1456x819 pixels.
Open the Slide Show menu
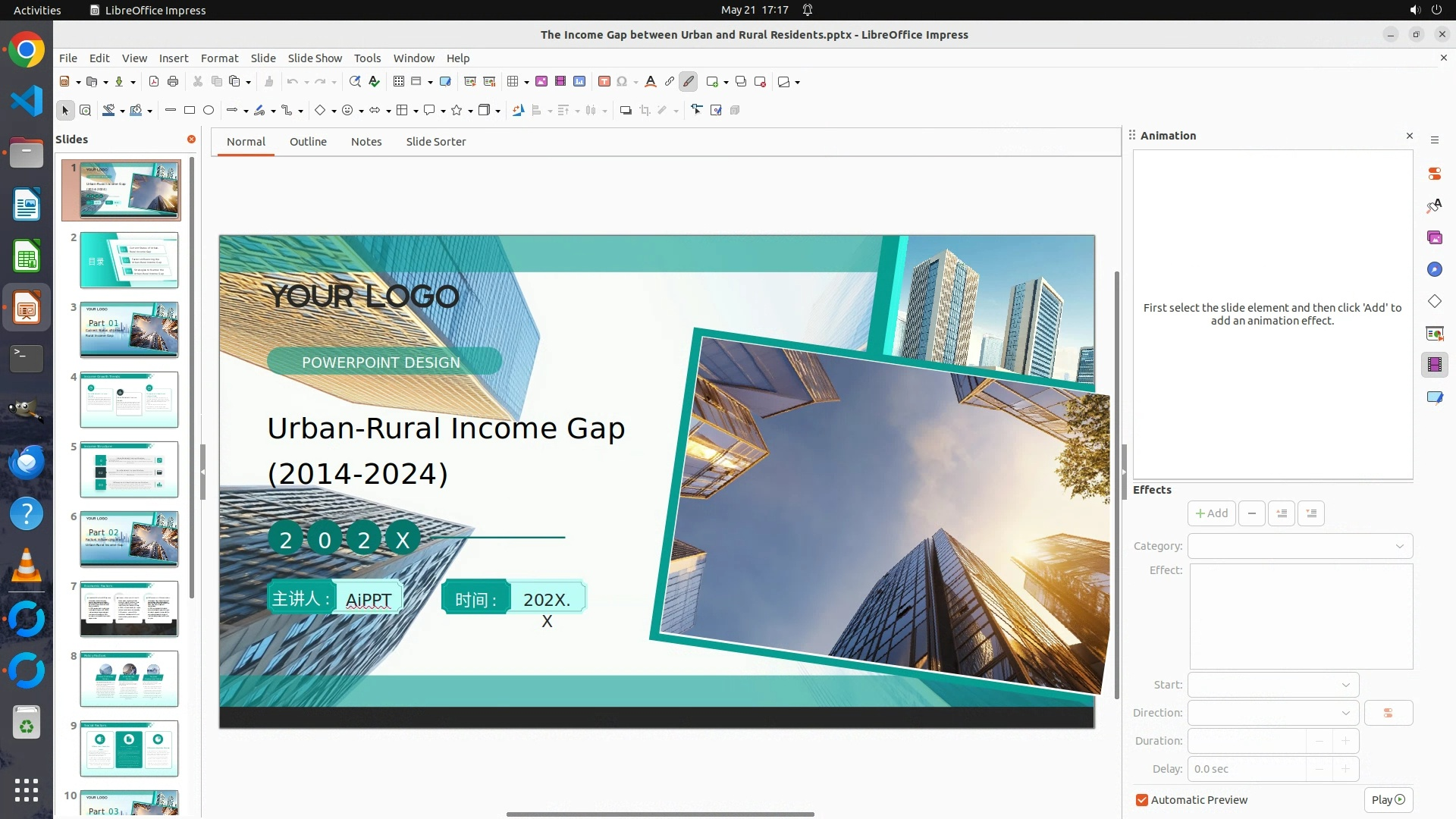click(x=315, y=58)
